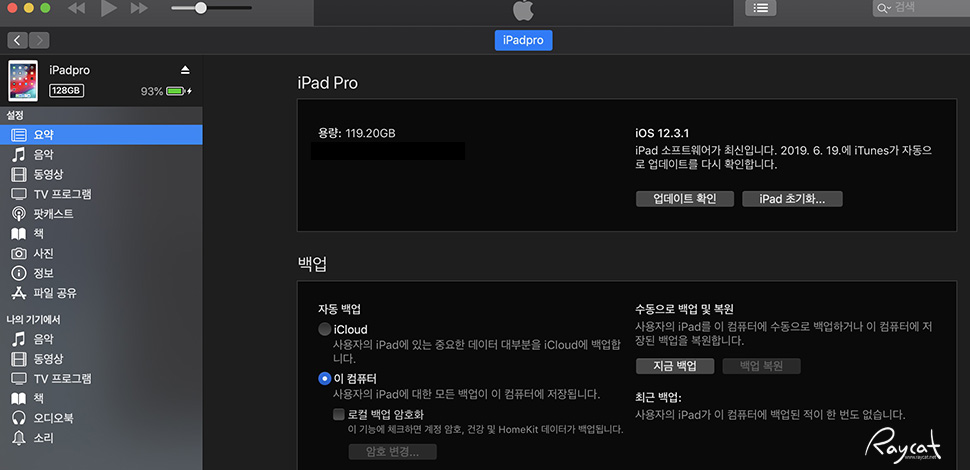Click the 백업 복원 button

tap(762, 365)
